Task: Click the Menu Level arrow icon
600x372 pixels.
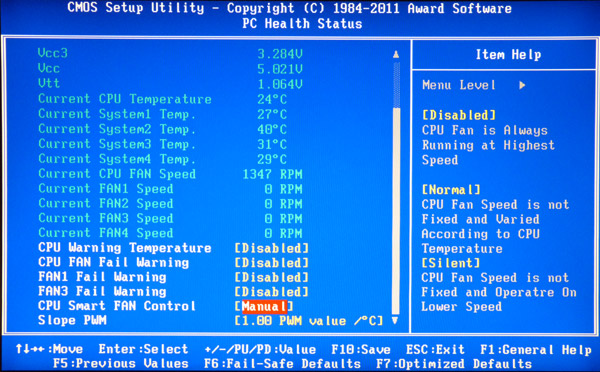Action: click(x=522, y=85)
